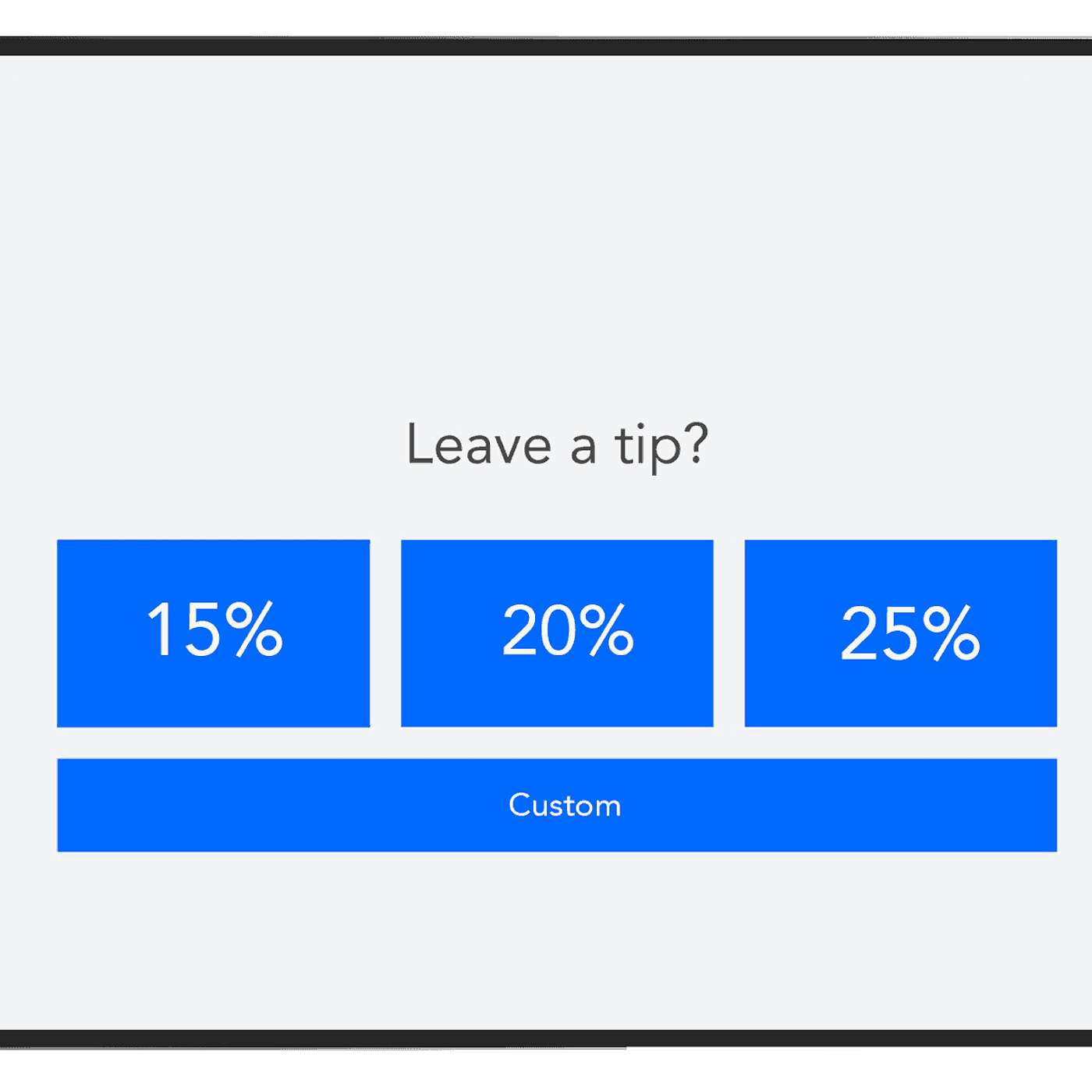Pick the lowest tip percentage offered
Screen dimensions: 1092x1092
click(213, 633)
